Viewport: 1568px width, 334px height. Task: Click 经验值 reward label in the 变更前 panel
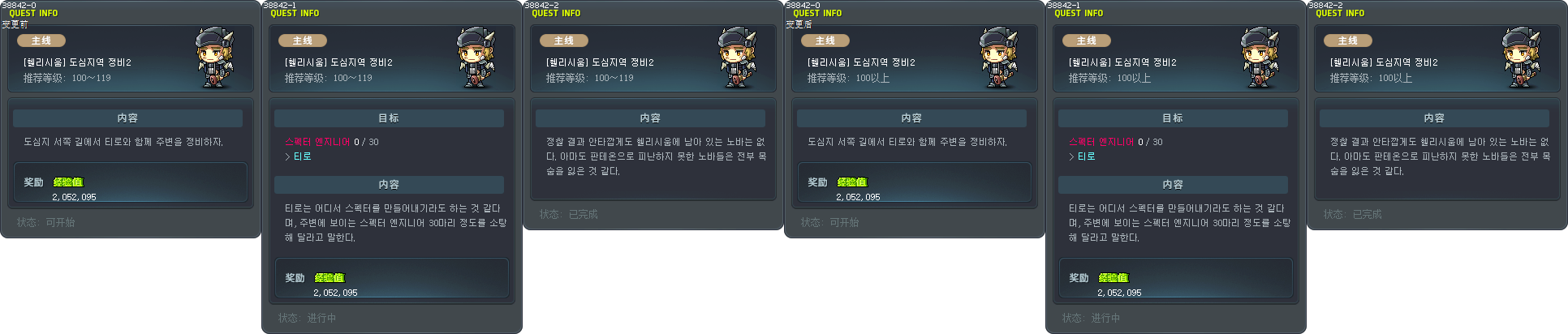(x=68, y=182)
